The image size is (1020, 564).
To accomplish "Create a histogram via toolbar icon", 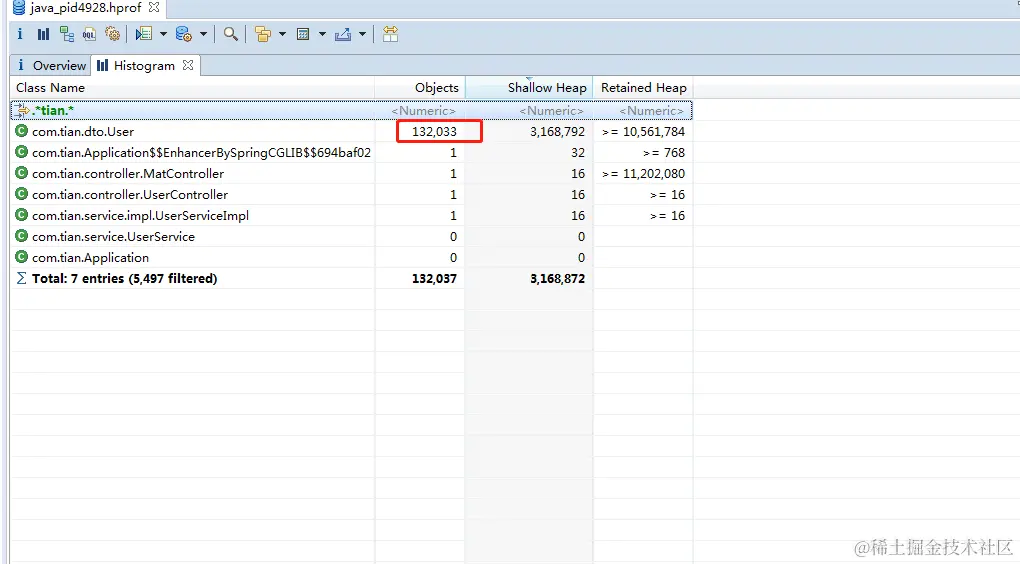I will click(43, 34).
